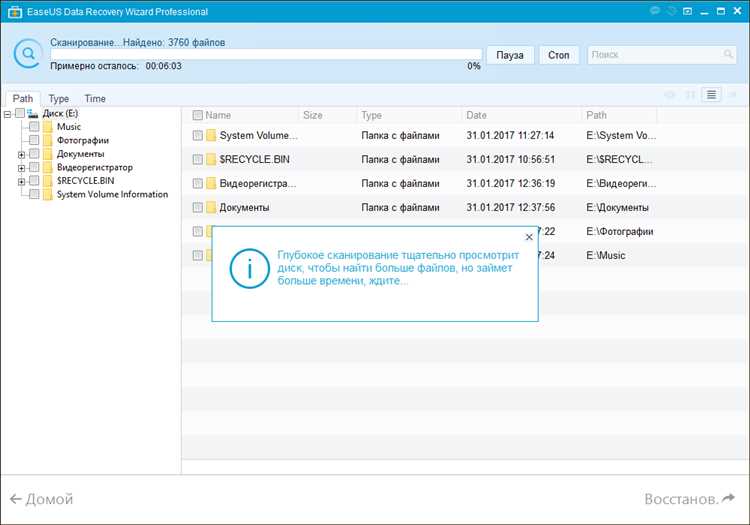Click the E:\Music path cell
This screenshot has width=750, height=525.
click(x=606, y=255)
